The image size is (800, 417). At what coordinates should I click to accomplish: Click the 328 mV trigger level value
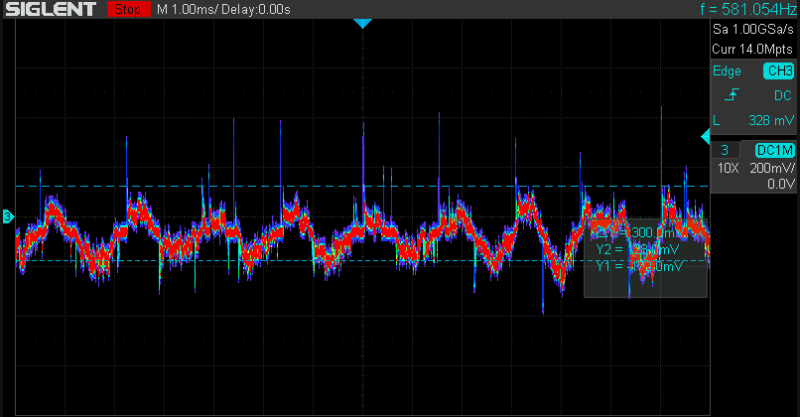(x=770, y=120)
